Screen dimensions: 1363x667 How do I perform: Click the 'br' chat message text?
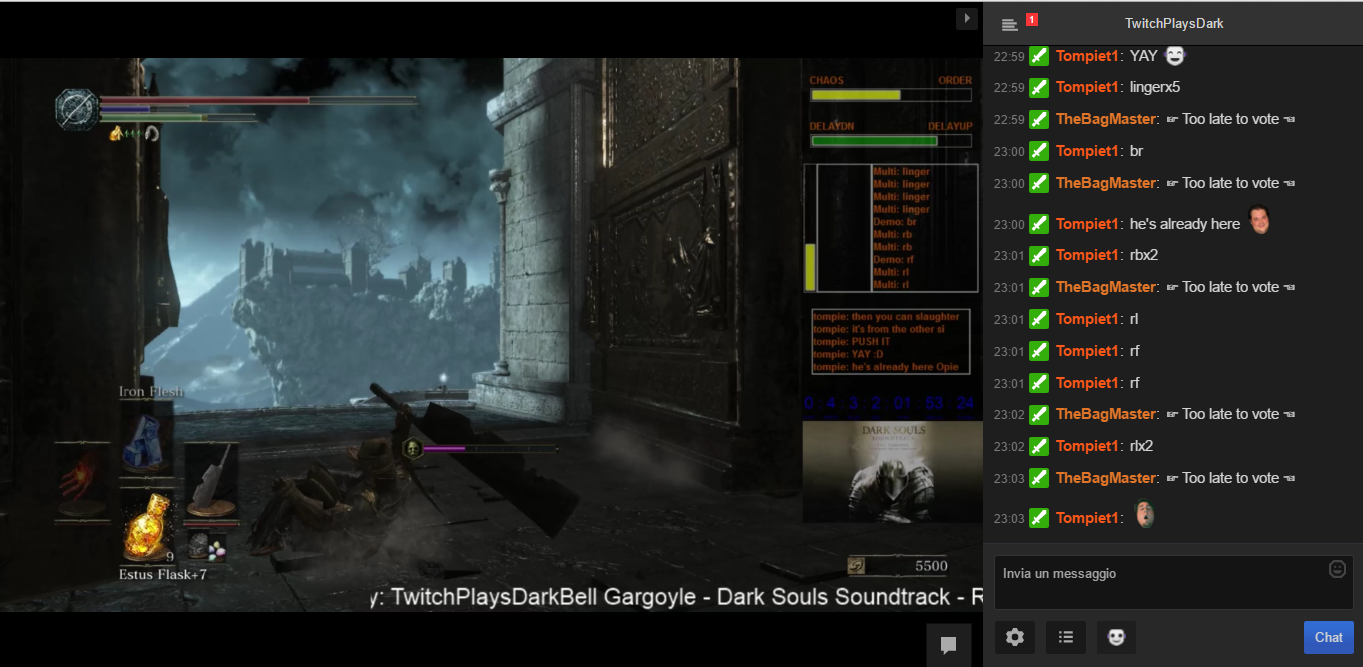click(x=1136, y=151)
